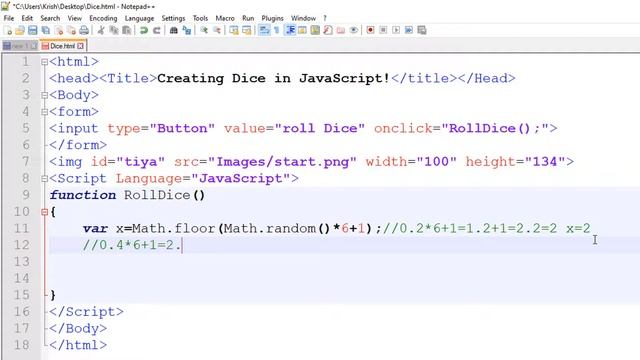Image resolution: width=640 pixels, height=360 pixels.
Task: Open the View menu
Action: pos(75,18)
